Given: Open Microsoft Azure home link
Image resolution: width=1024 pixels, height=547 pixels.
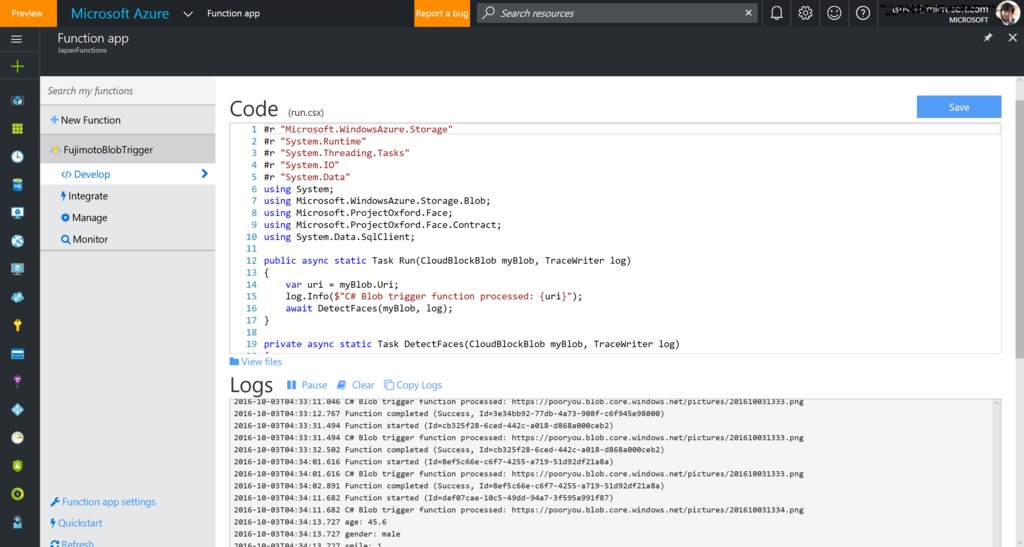Looking at the screenshot, I should (x=120, y=13).
